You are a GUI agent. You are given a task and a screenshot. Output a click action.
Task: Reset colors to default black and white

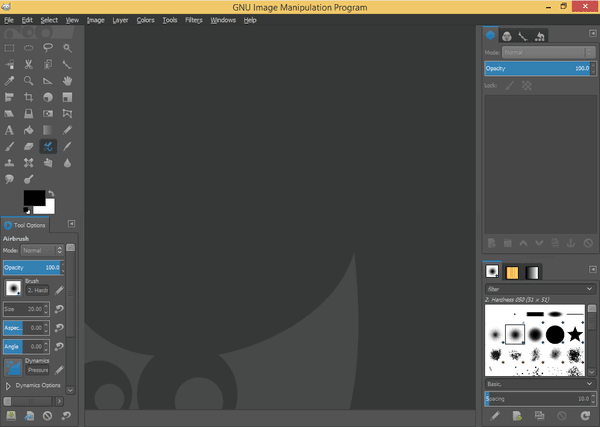tap(26, 210)
